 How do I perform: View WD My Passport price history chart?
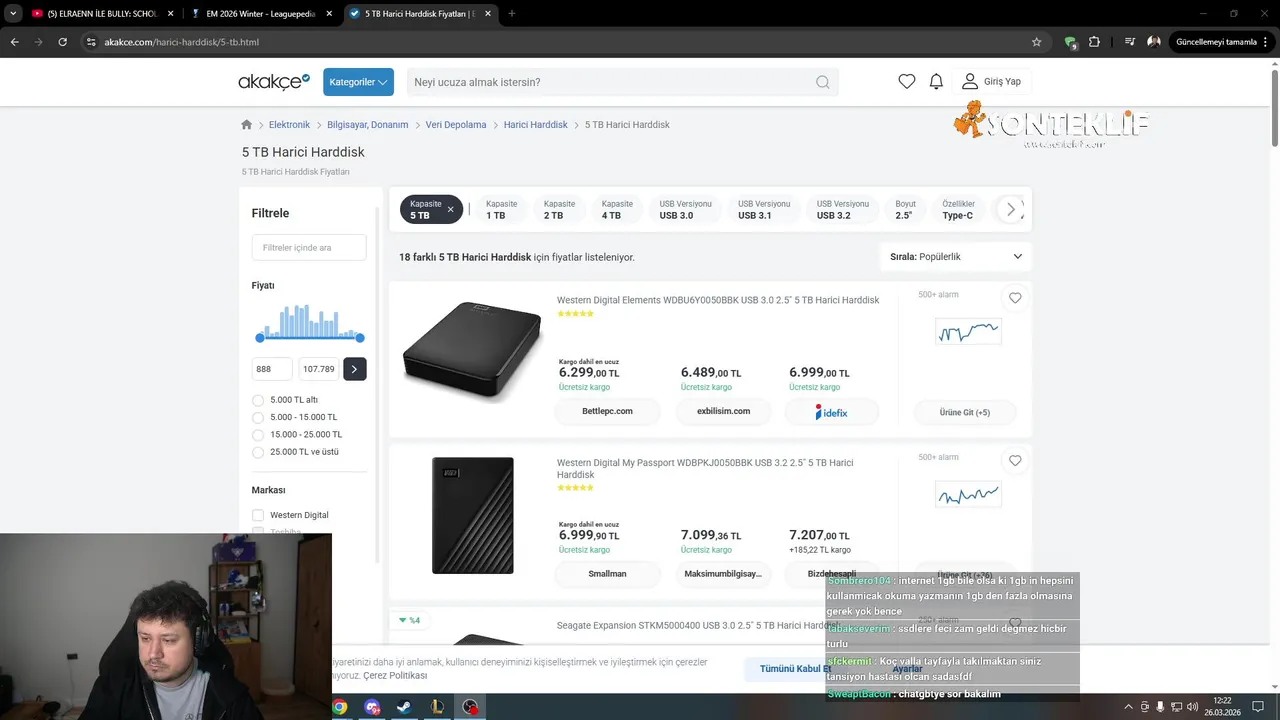(968, 494)
